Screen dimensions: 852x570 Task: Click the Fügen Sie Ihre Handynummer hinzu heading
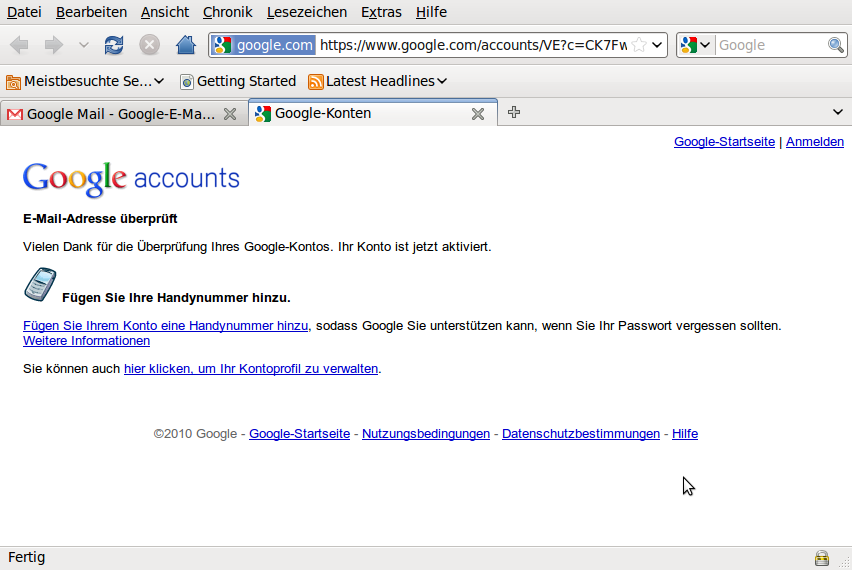pos(176,298)
